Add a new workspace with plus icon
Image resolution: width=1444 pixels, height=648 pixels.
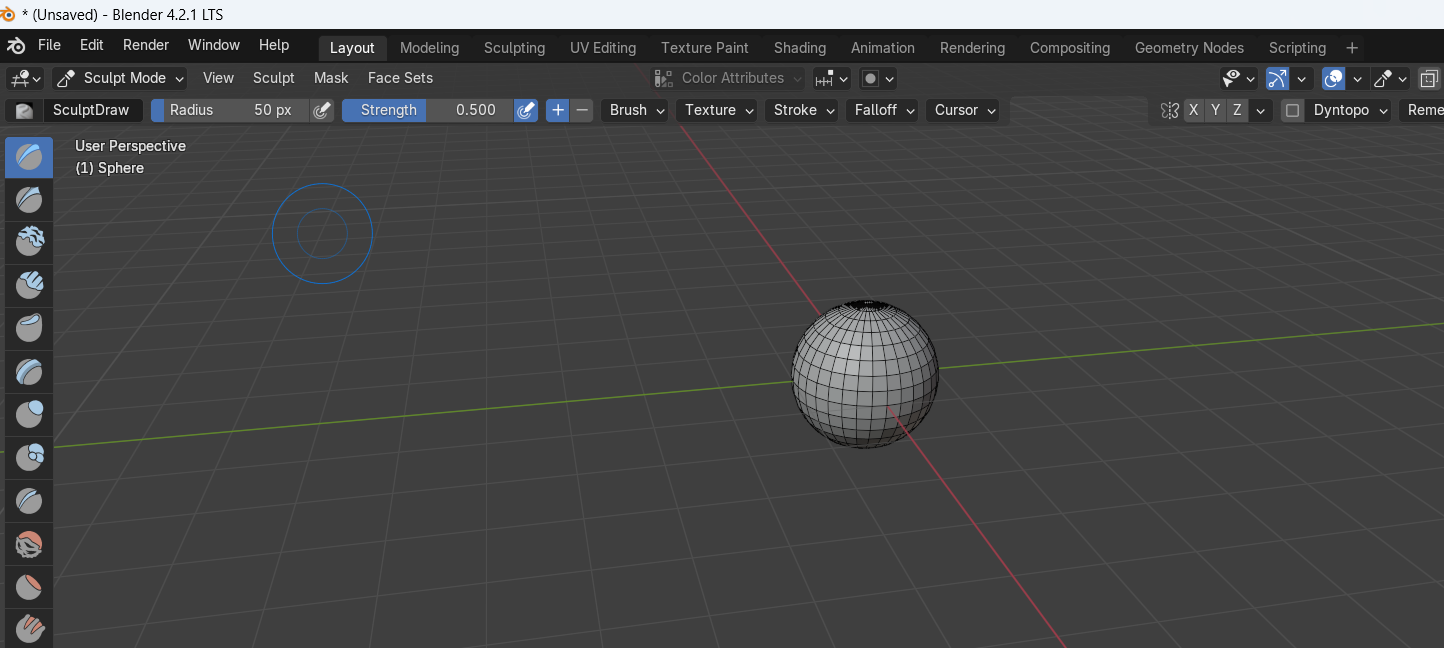1352,48
